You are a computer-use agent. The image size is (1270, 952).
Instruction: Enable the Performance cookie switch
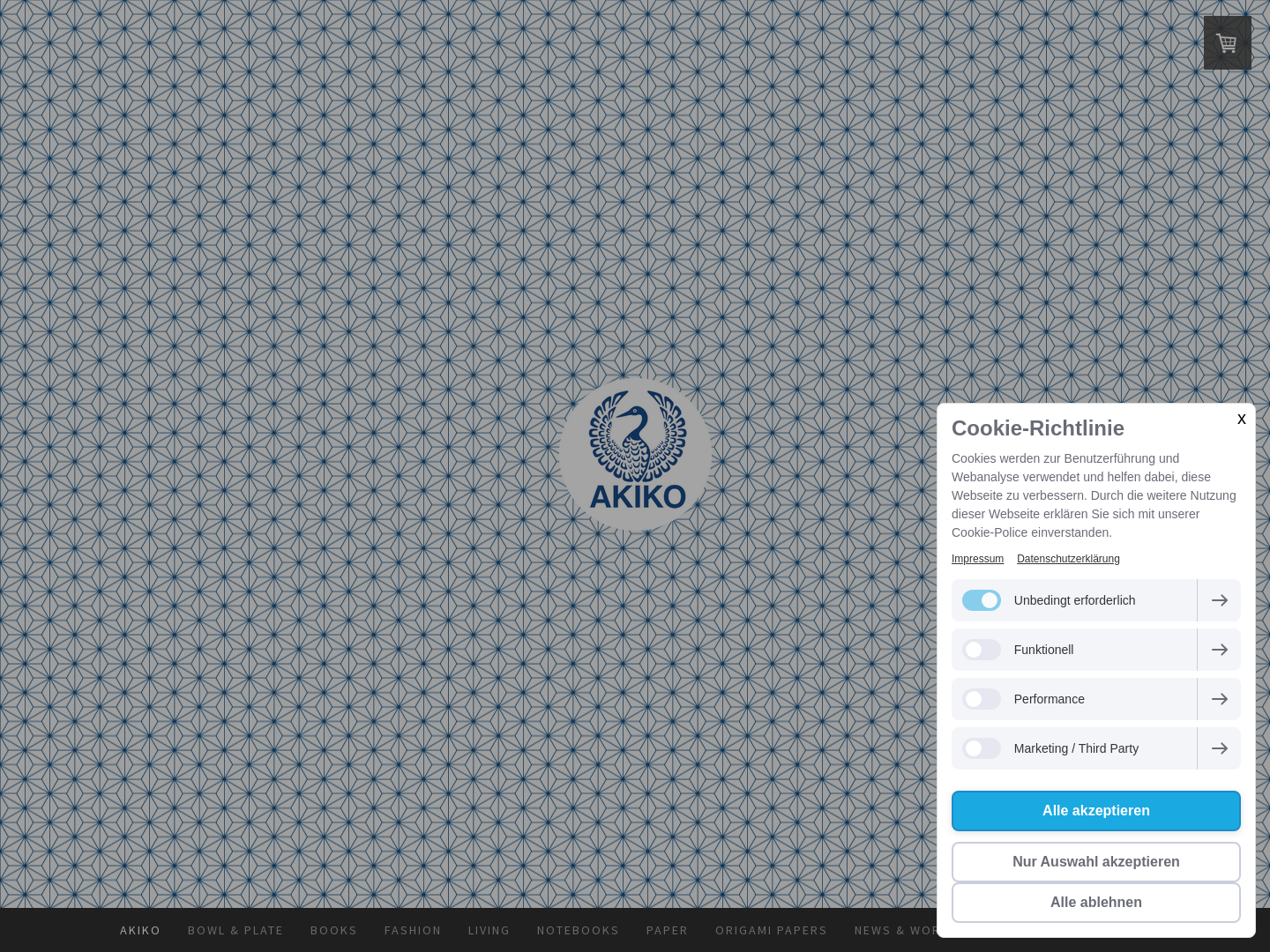[x=982, y=699]
